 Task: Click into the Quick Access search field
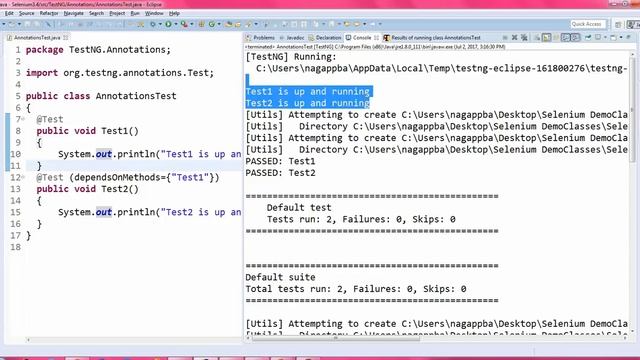pos(587,24)
